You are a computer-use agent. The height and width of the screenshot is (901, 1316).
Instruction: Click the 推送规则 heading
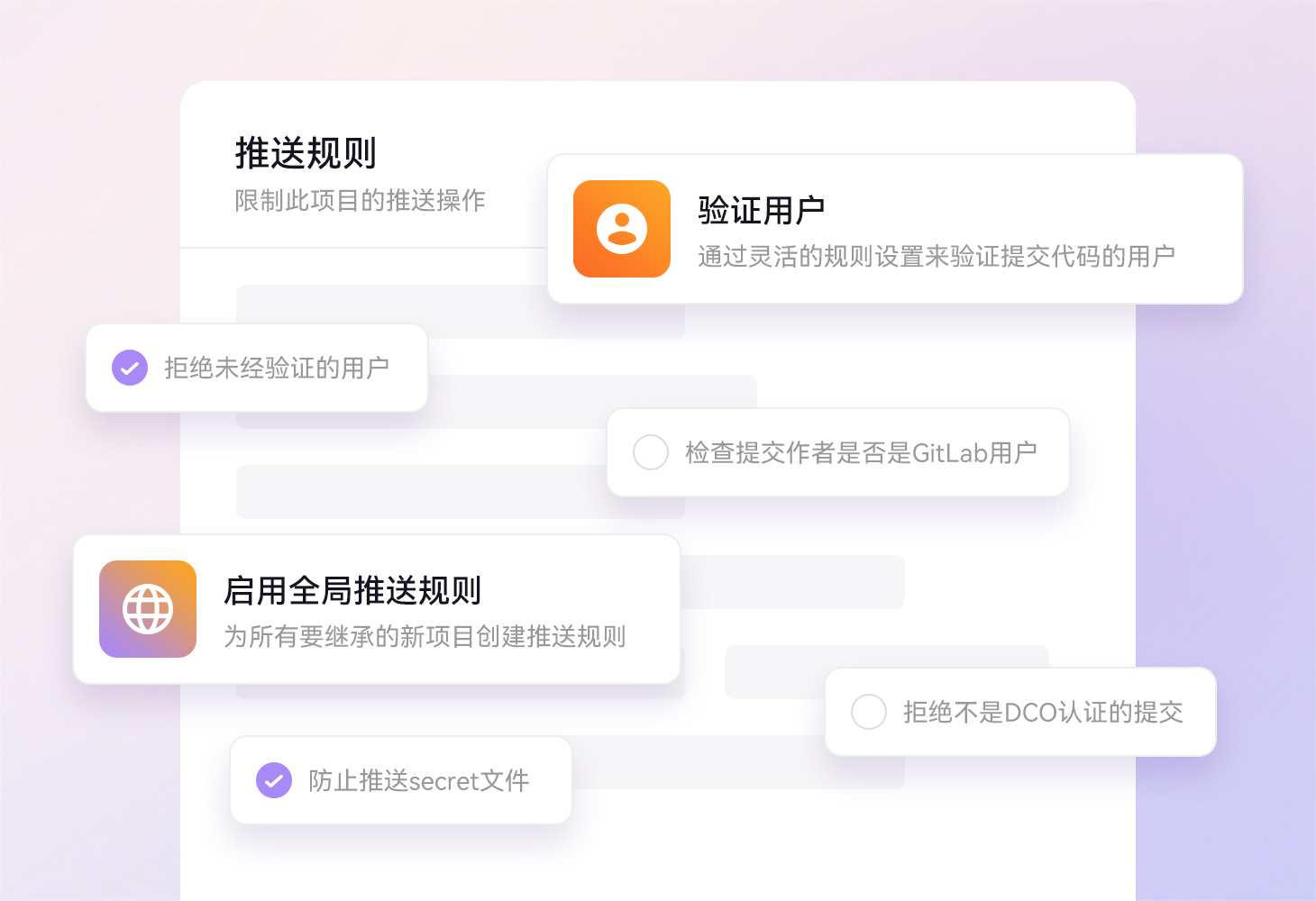click(306, 153)
